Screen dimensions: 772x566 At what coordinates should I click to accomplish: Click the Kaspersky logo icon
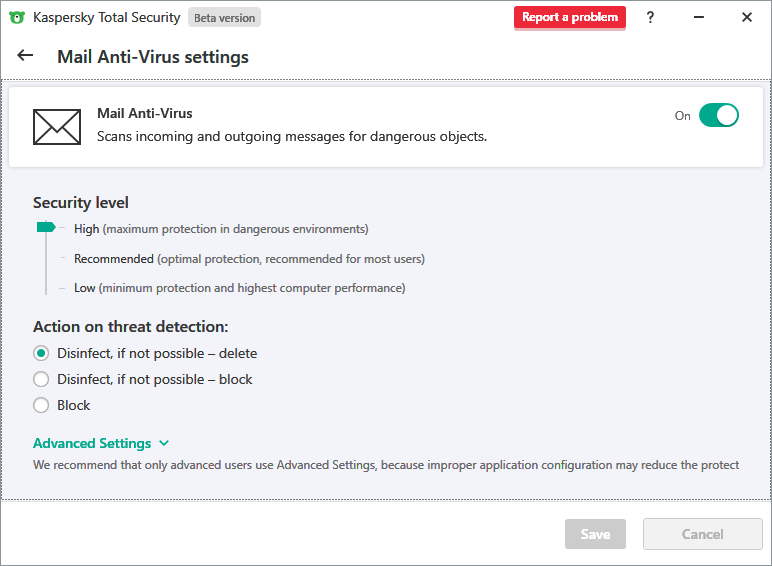click(17, 17)
